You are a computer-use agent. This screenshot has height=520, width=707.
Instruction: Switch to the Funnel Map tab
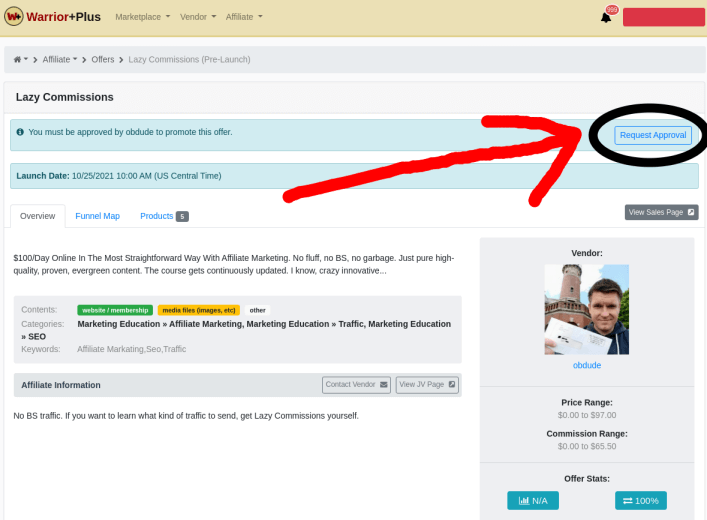point(97,216)
